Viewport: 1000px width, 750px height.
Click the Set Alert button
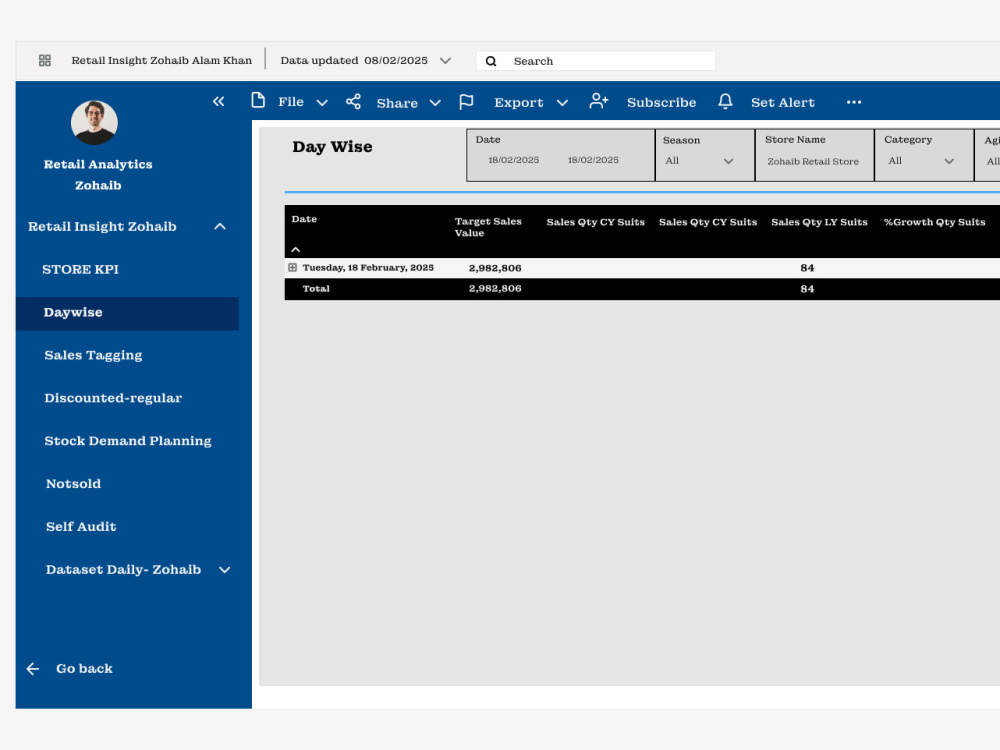[783, 103]
